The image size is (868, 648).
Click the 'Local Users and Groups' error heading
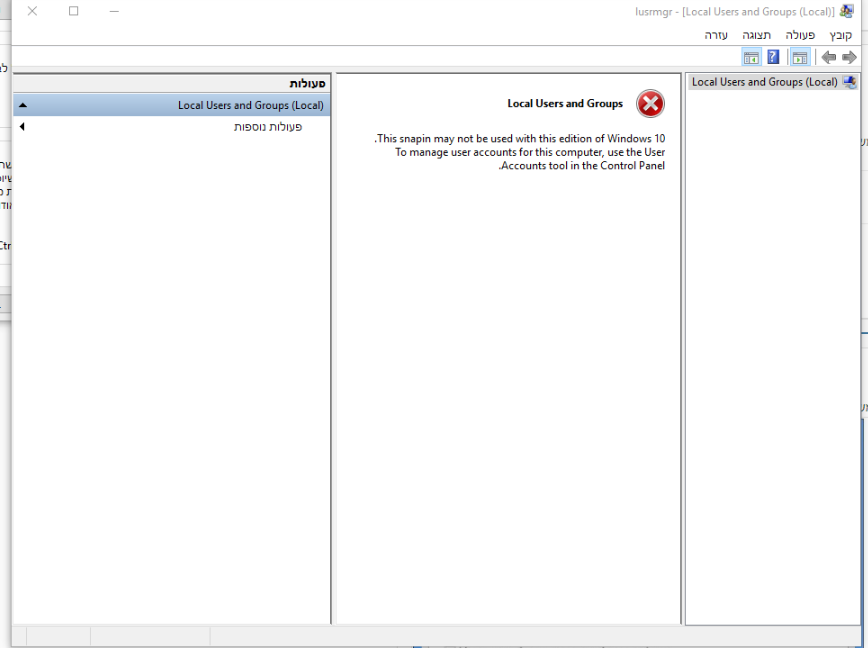point(565,103)
